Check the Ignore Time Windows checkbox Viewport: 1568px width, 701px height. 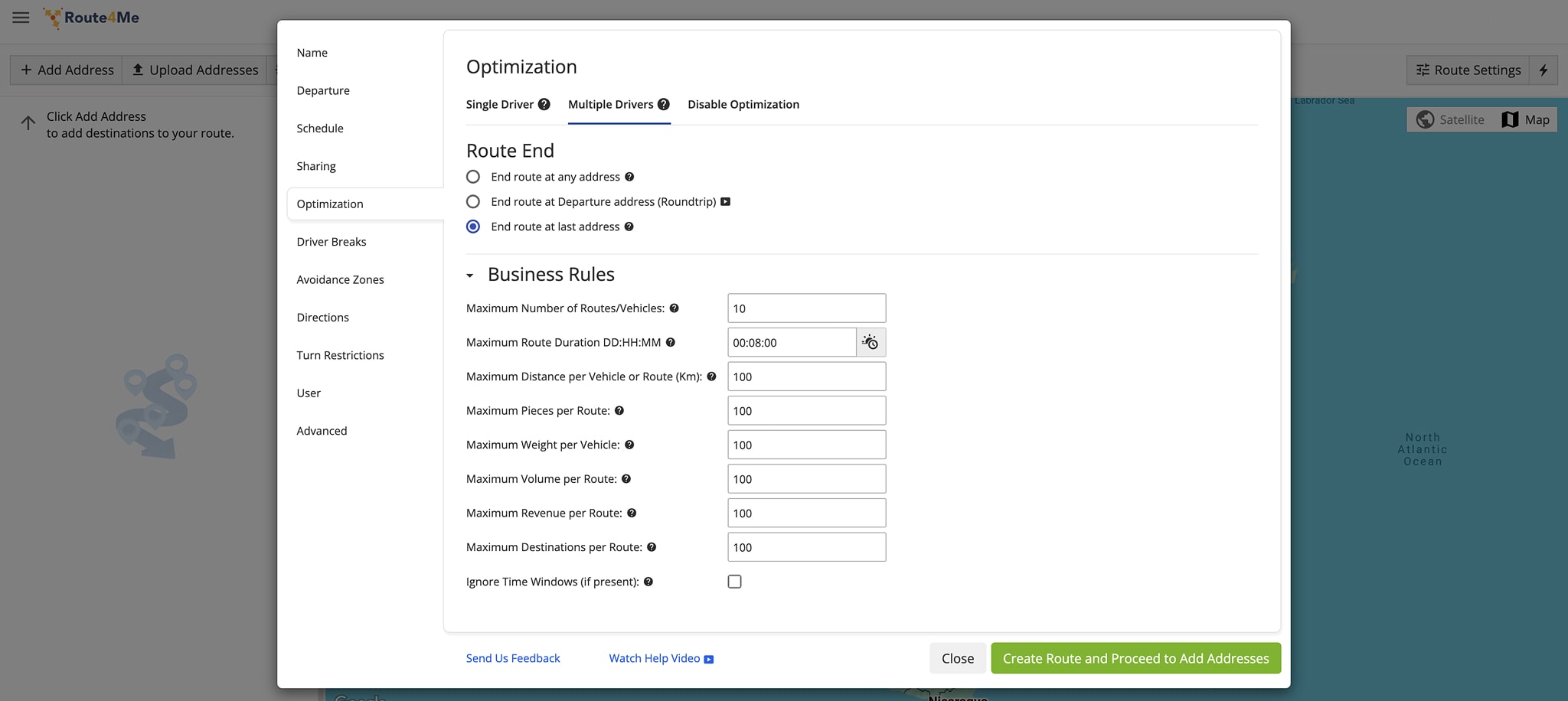click(735, 582)
